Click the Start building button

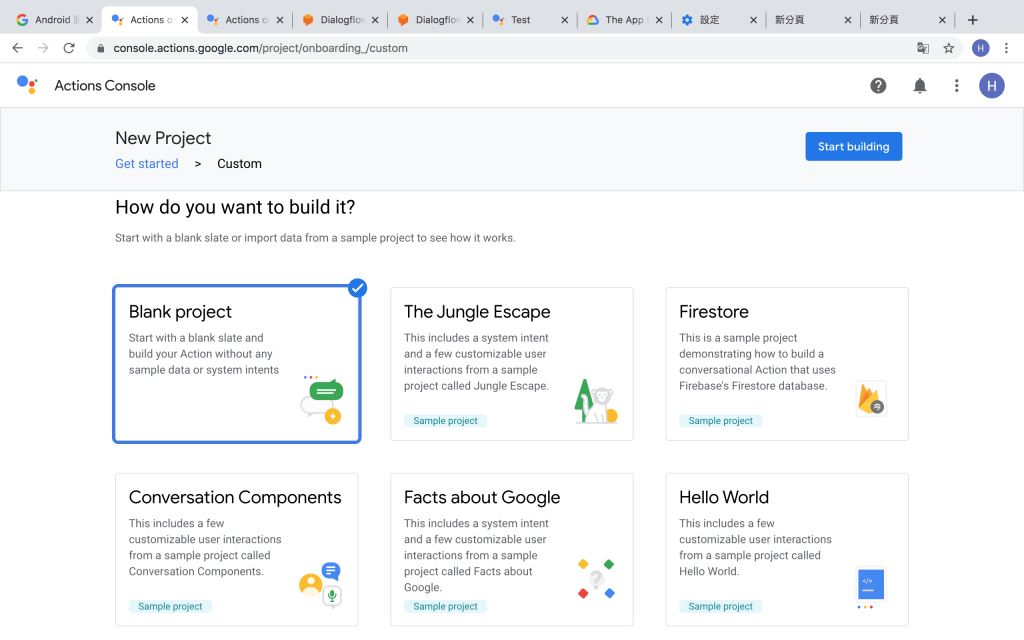(853, 147)
